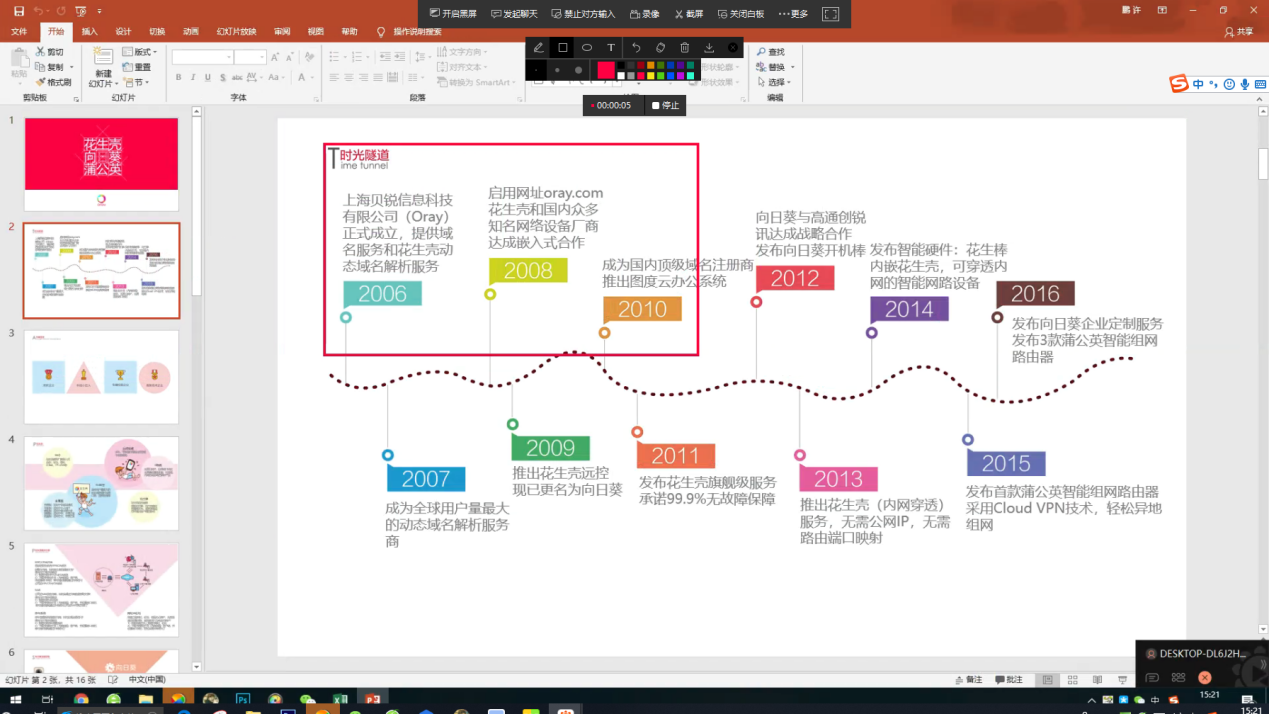
Task: Undo the last whiteboard annotation
Action: 636,48
